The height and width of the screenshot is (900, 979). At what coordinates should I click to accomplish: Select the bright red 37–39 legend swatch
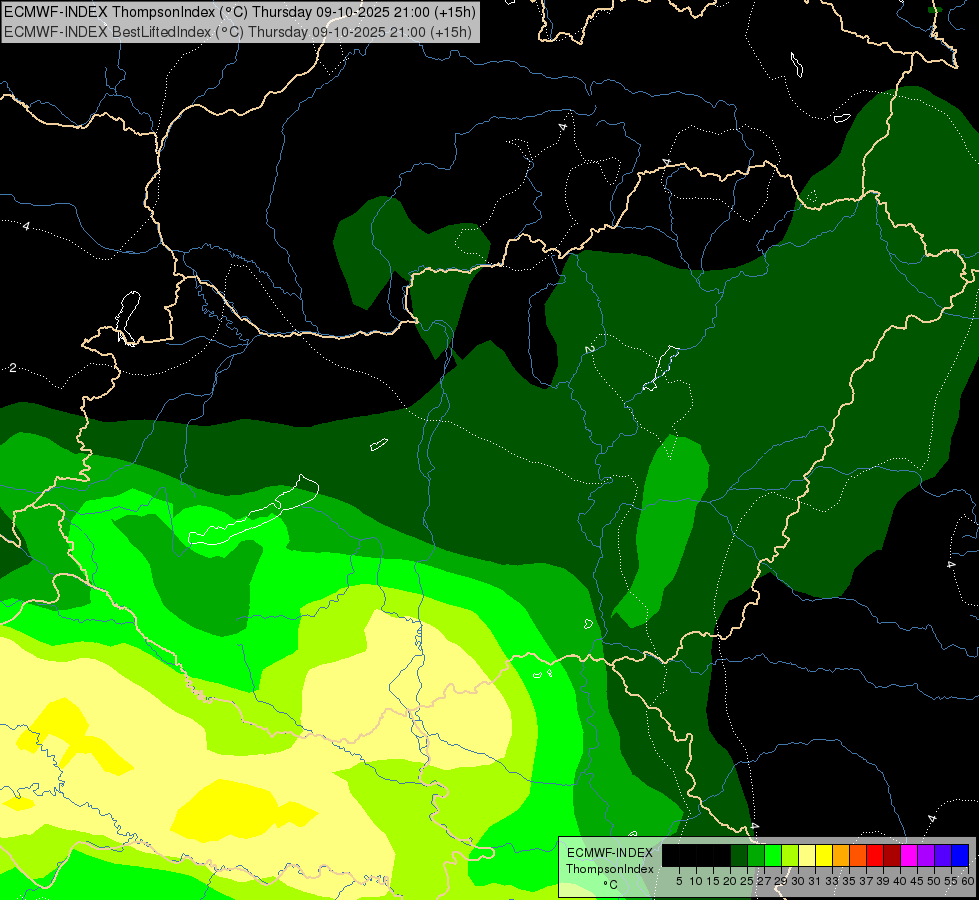click(x=875, y=855)
